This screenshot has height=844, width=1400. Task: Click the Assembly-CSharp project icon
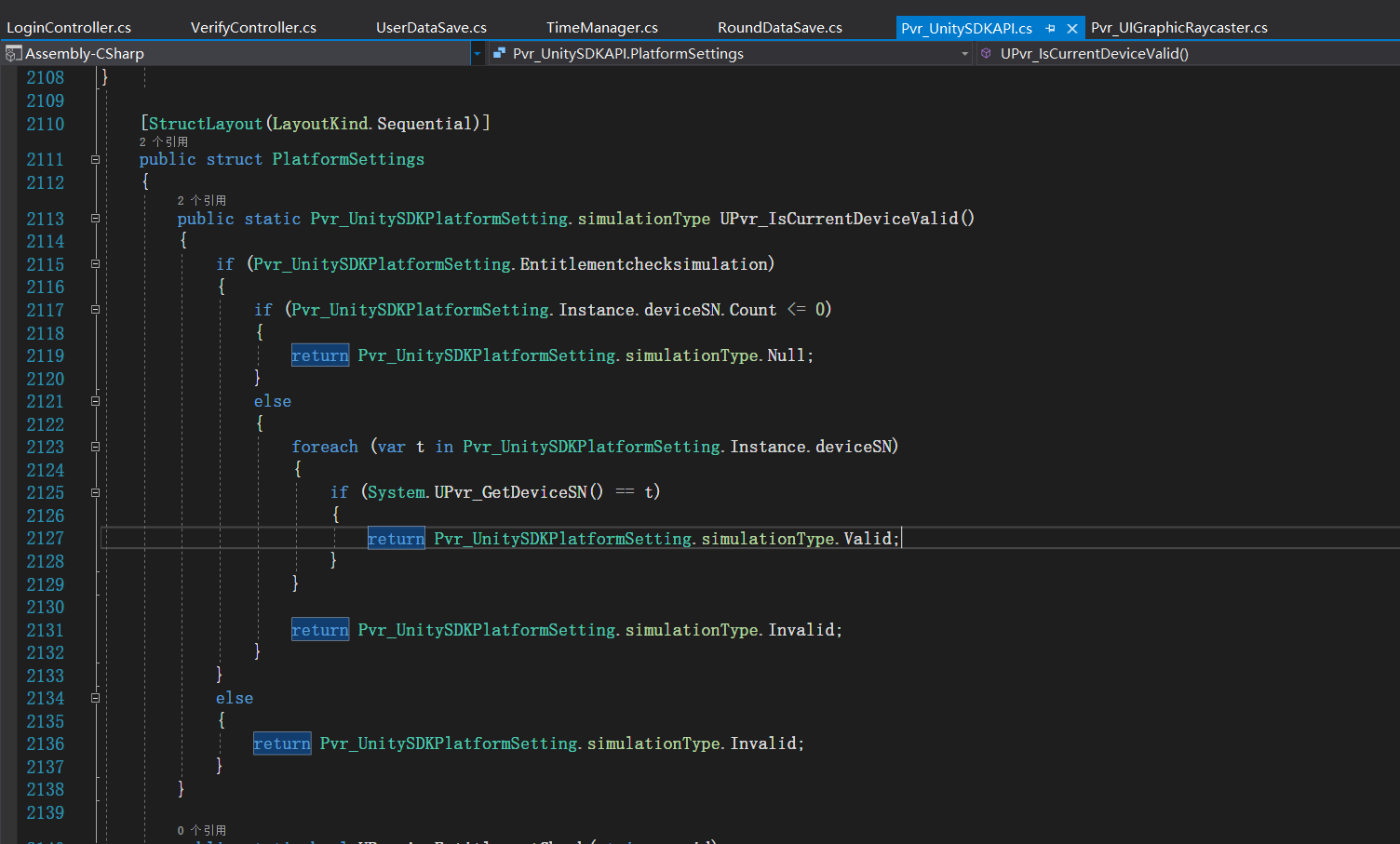click(x=13, y=54)
